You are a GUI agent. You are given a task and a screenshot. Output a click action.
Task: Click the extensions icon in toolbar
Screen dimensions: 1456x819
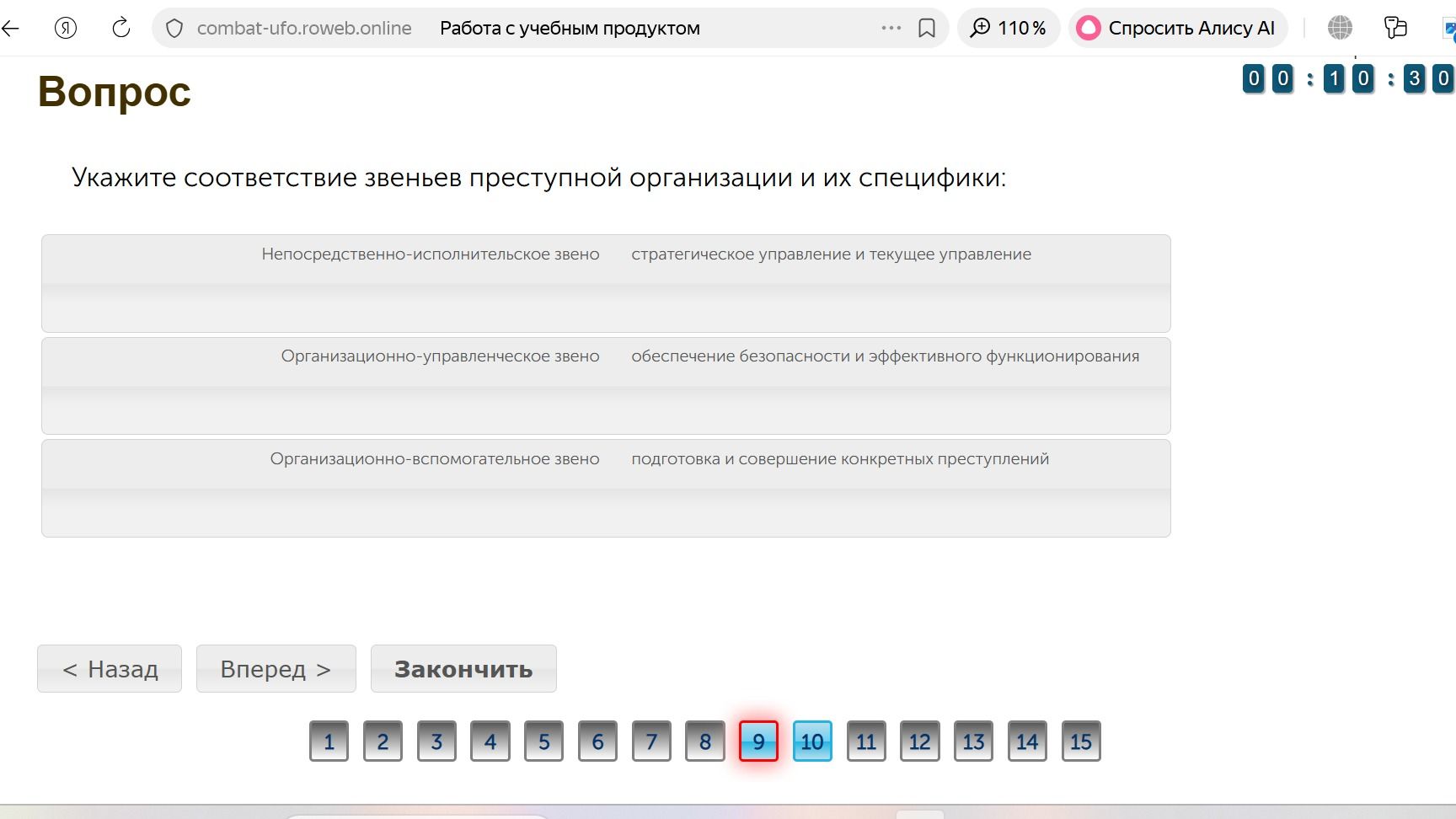pos(1395,28)
